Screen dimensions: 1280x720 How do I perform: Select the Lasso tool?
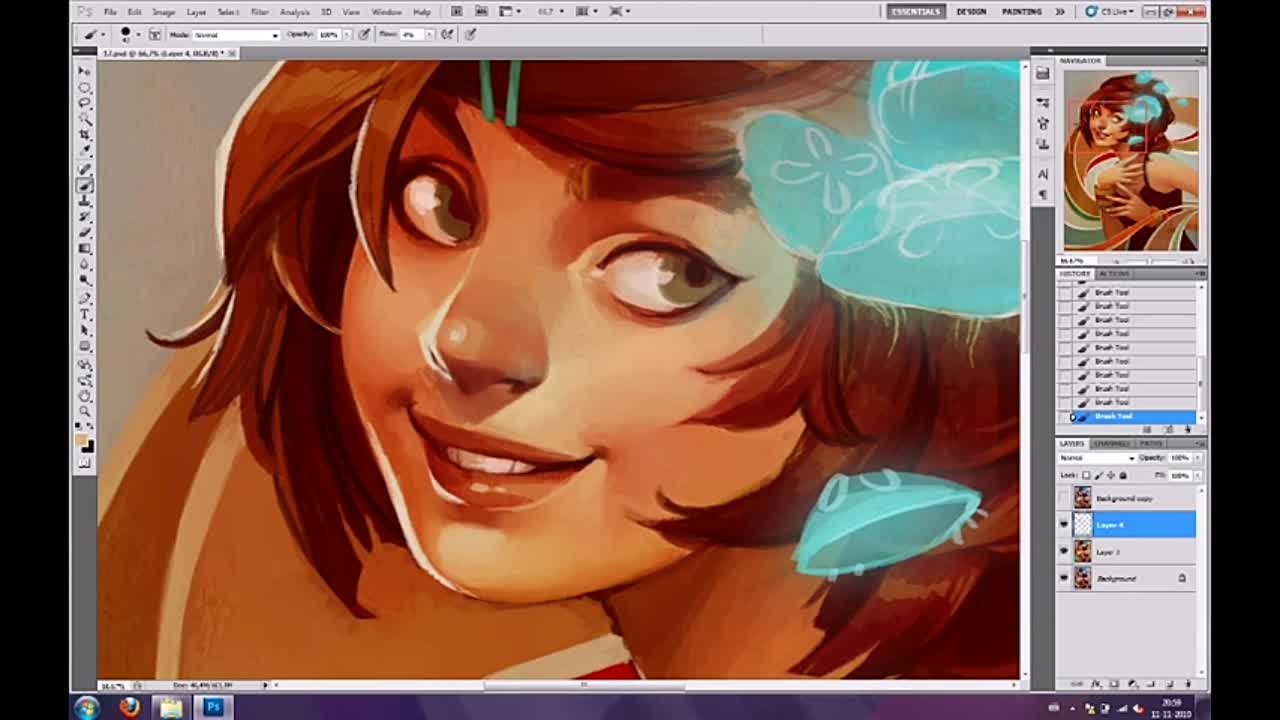(85, 103)
